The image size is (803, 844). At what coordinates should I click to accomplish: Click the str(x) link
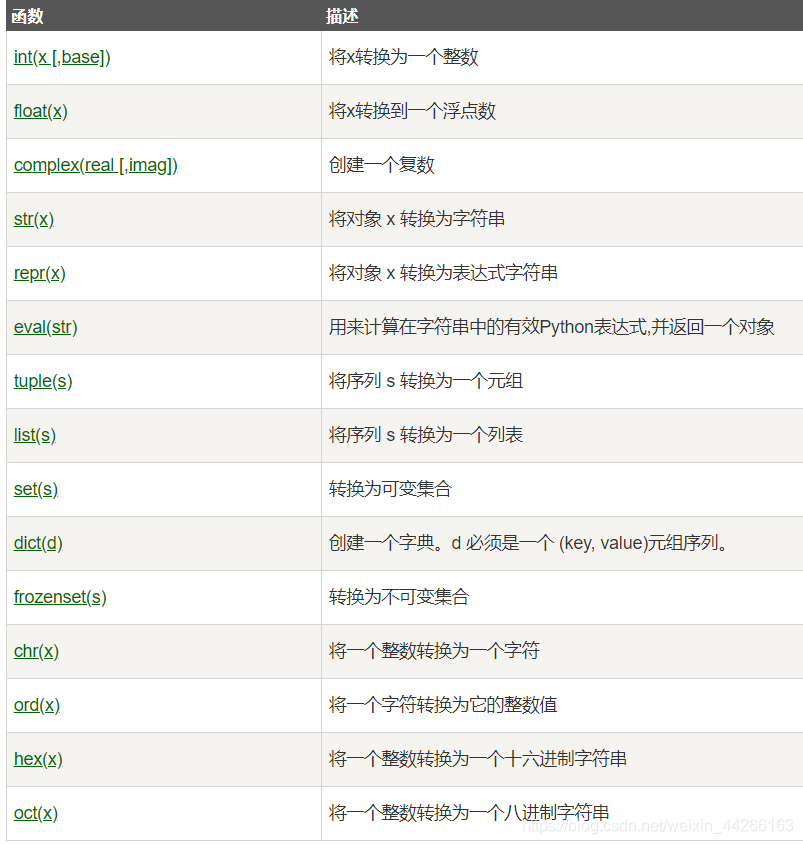coord(34,219)
